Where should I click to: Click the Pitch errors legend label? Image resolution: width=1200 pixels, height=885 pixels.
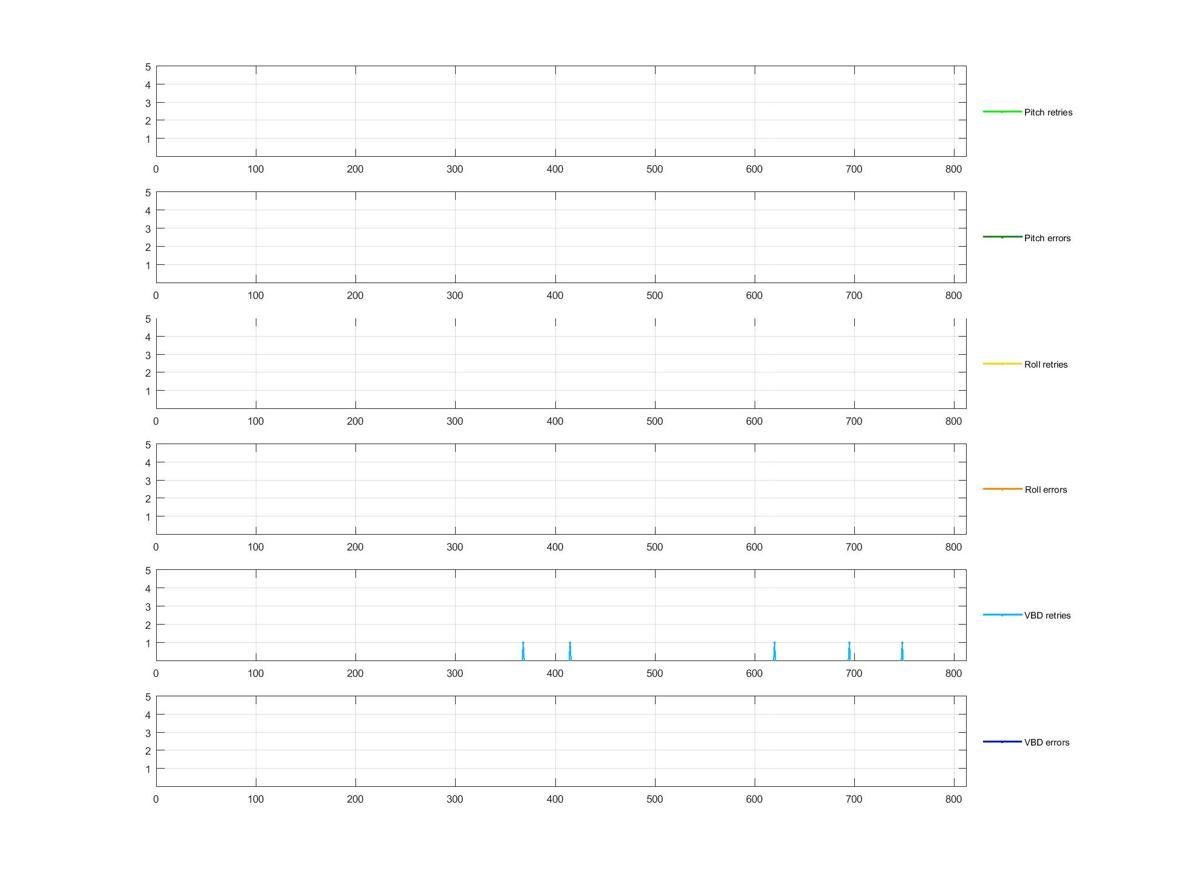coord(1047,238)
